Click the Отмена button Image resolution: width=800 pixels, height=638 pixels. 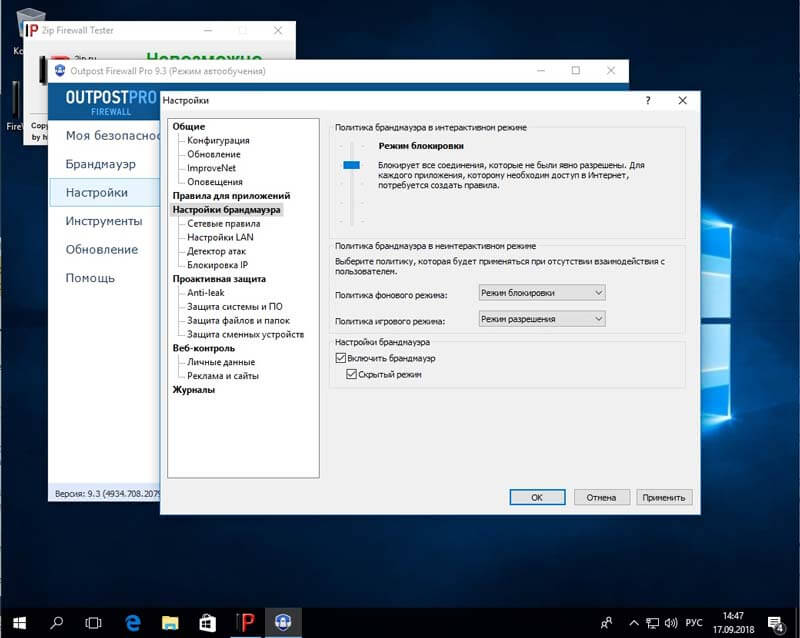point(601,497)
